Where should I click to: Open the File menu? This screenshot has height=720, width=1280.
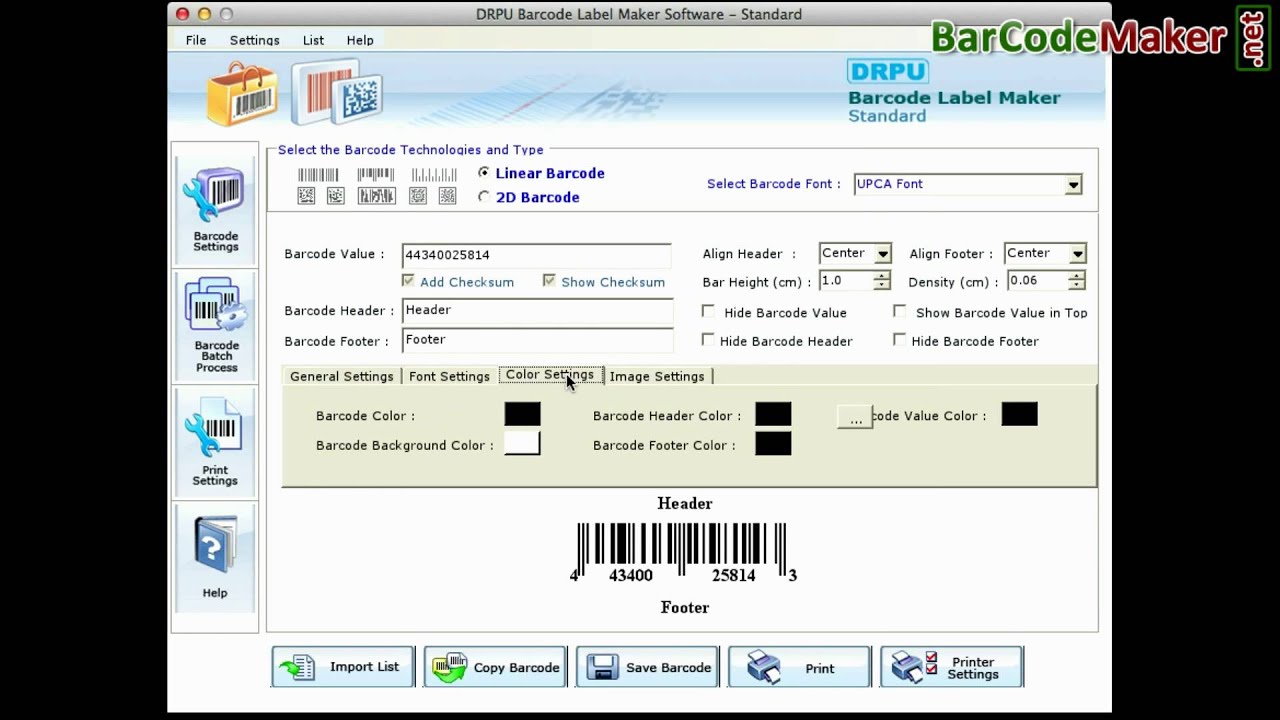(x=196, y=40)
